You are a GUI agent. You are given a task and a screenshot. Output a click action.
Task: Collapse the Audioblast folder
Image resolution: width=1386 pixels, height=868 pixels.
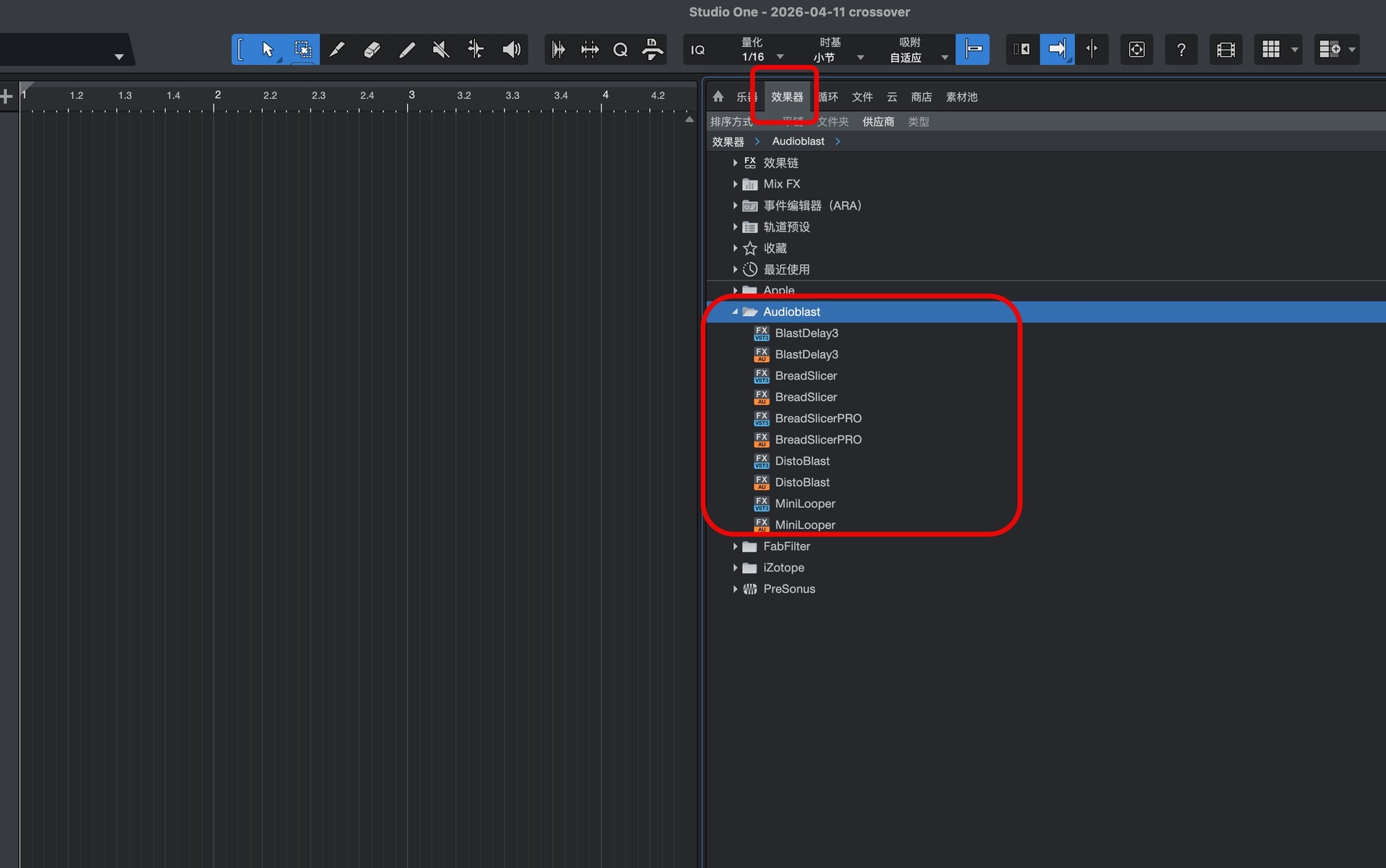pos(735,312)
